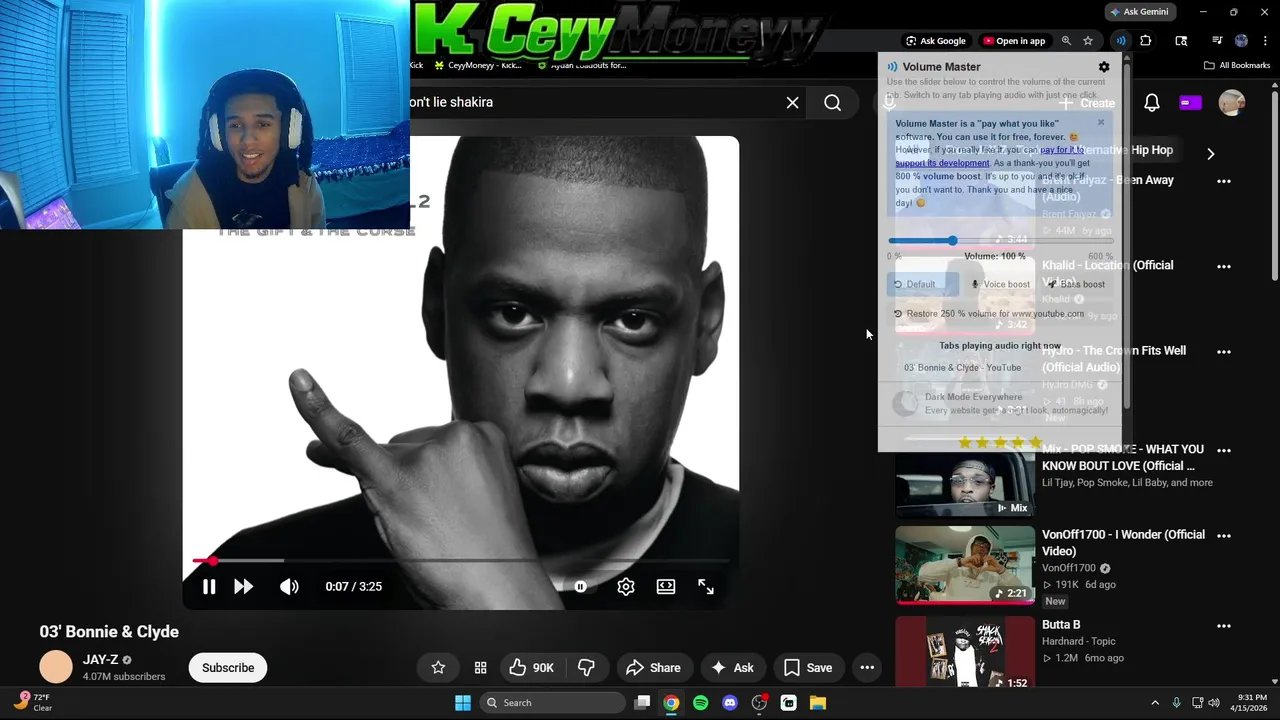Open Chrome zoom magnifier in address bar
1280x720 pixels.
[1066, 41]
